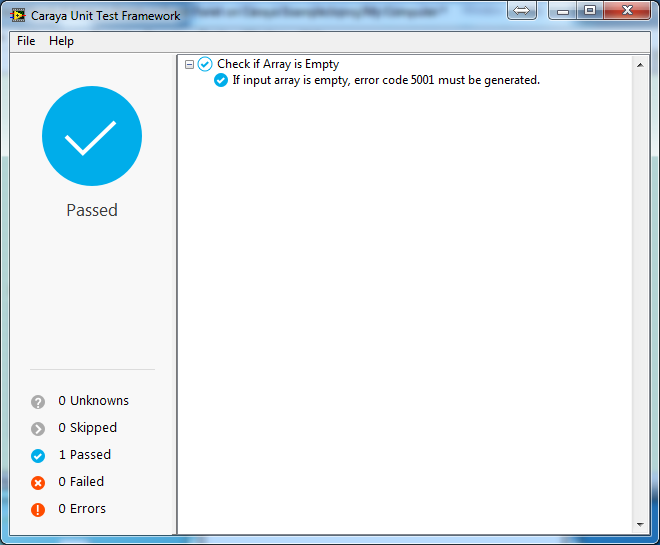
Task: Click the scrollbar down arrow in results tree
Action: 640,524
